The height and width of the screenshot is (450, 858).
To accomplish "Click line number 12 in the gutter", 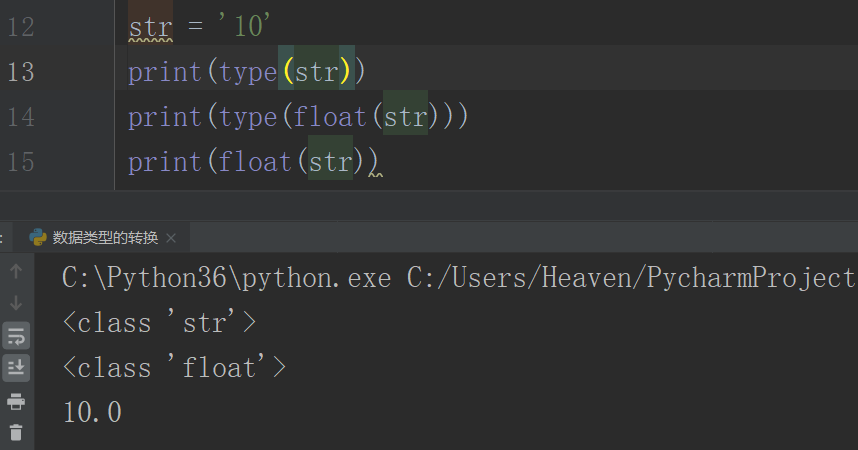I will coord(21,27).
